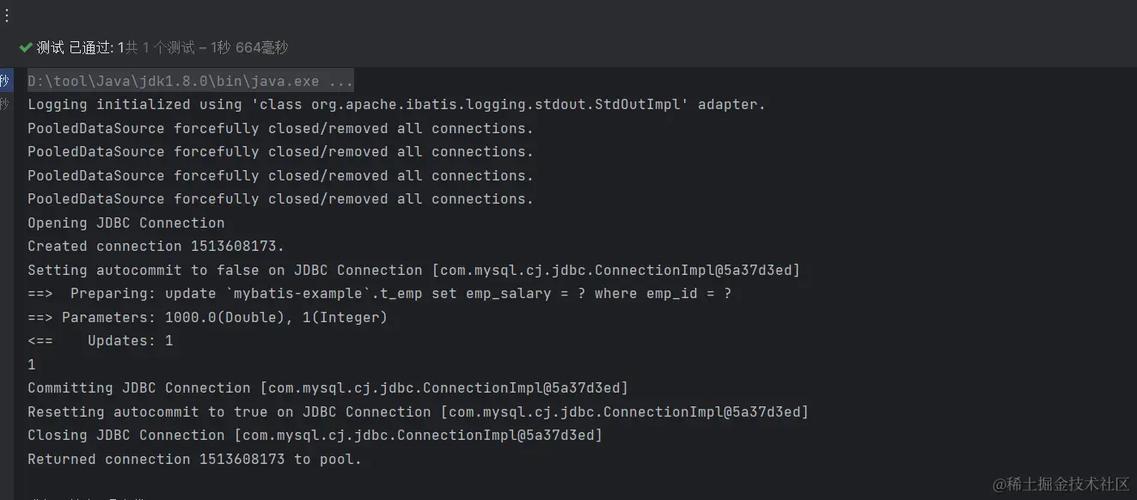Click the 'Preparing: update' SQL statement line
Viewport: 1137px width, 500px height.
point(380,294)
